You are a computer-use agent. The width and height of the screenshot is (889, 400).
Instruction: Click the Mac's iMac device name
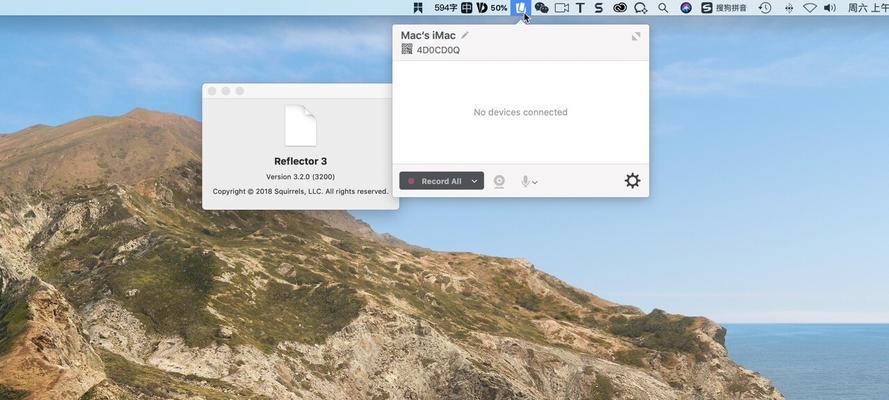428,35
